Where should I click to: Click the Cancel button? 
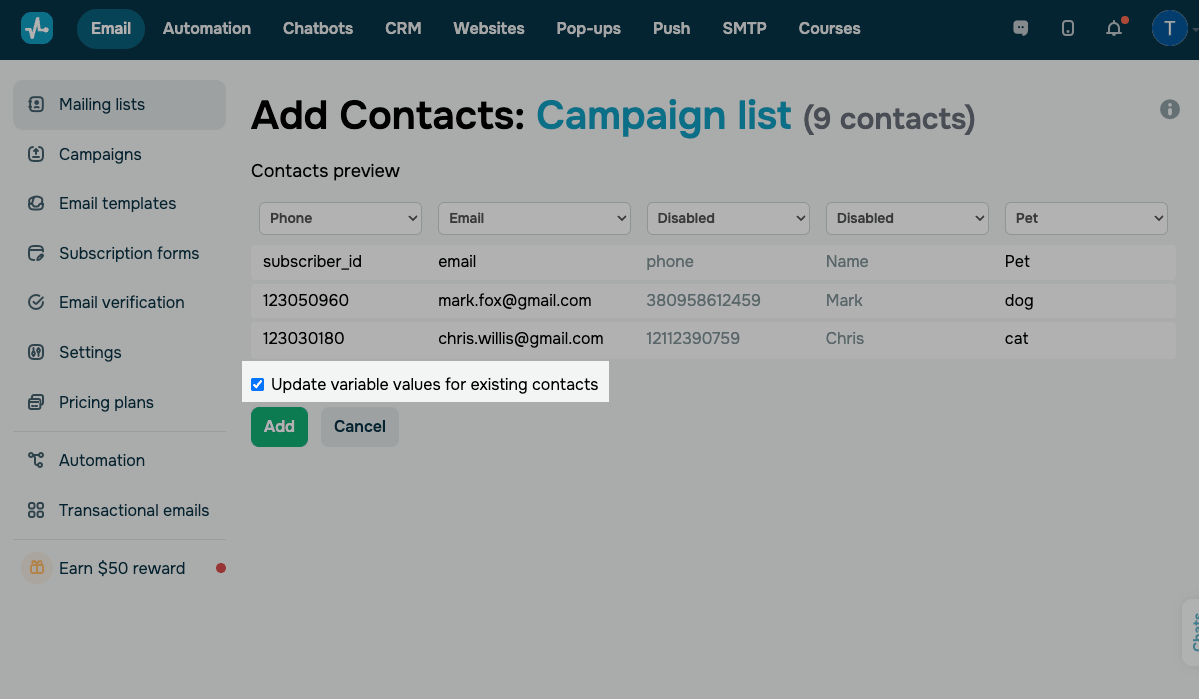pyautogui.click(x=360, y=427)
